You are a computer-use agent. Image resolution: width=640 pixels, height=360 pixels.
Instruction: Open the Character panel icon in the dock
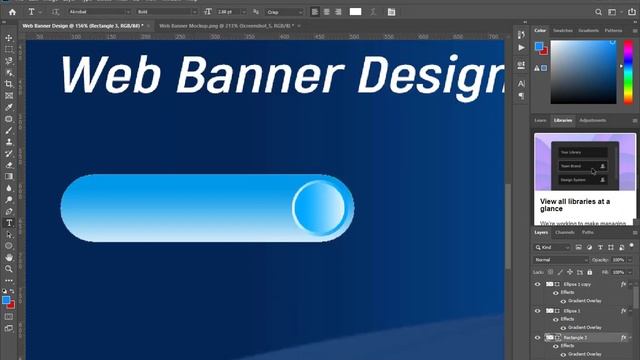point(521,84)
